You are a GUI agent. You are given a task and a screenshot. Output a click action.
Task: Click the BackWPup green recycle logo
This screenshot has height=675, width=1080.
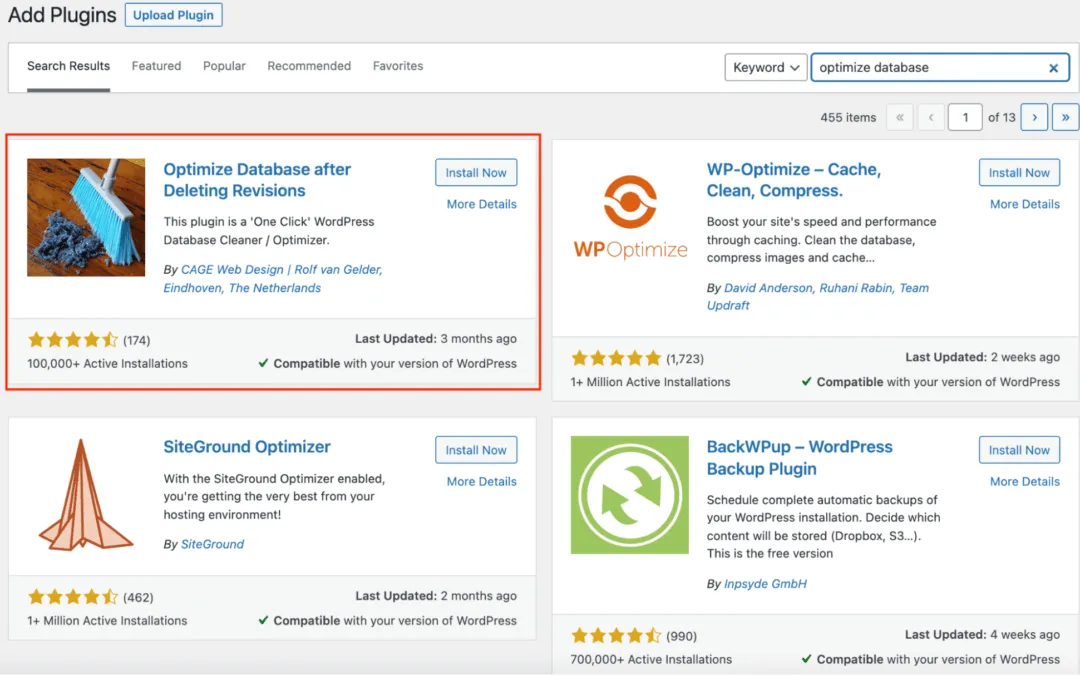pos(629,494)
